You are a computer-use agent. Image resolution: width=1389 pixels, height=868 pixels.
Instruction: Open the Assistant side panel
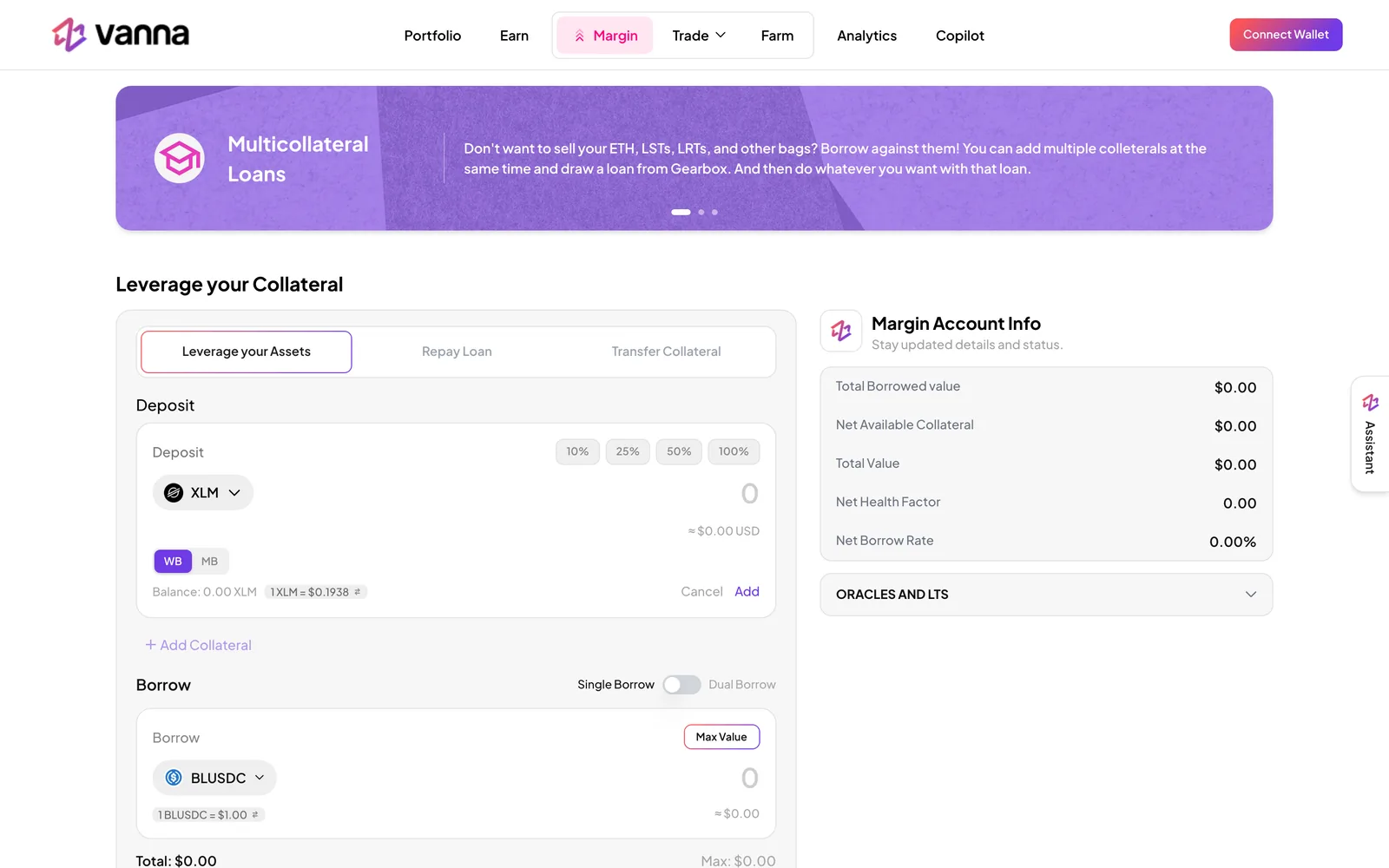tap(1371, 434)
